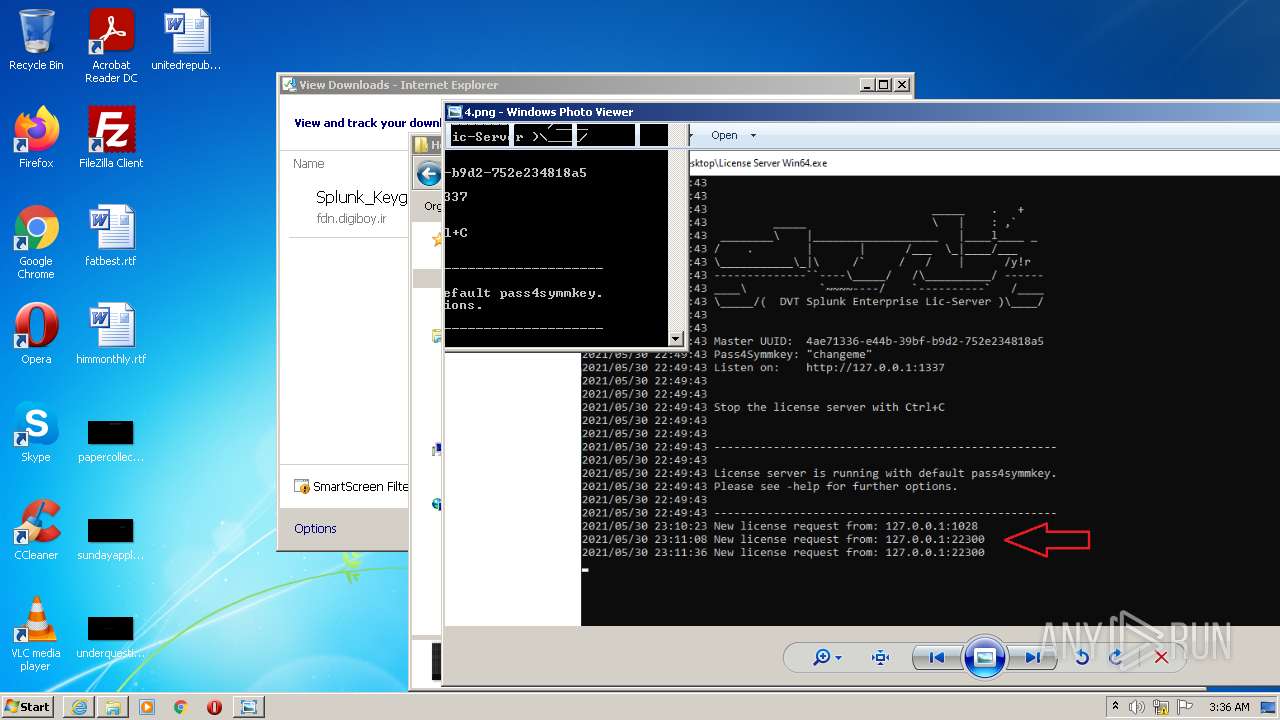Select the sundayappl... desktop file
This screenshot has height=720, width=1280.
tap(111, 538)
